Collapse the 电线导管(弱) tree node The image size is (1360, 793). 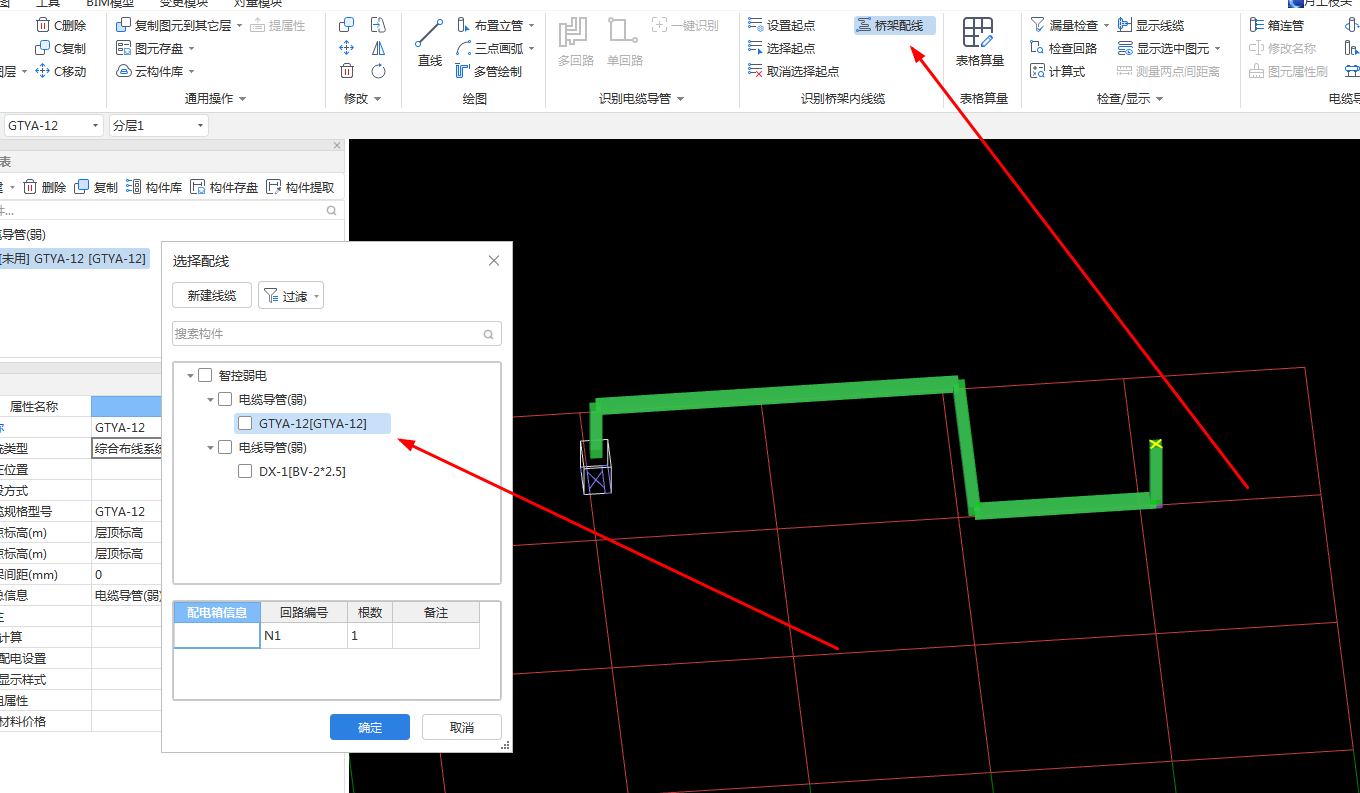tap(211, 447)
